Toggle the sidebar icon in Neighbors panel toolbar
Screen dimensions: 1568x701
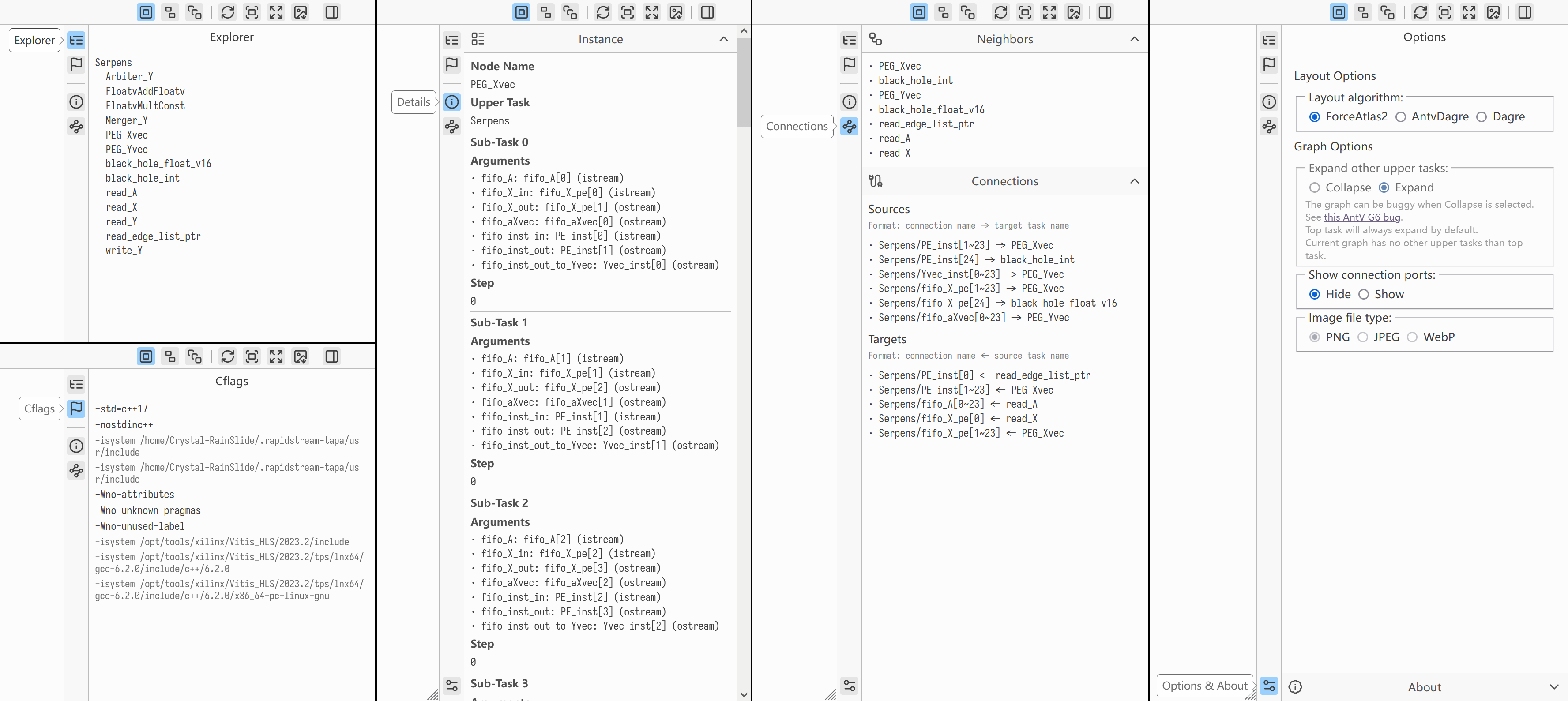point(1105,12)
